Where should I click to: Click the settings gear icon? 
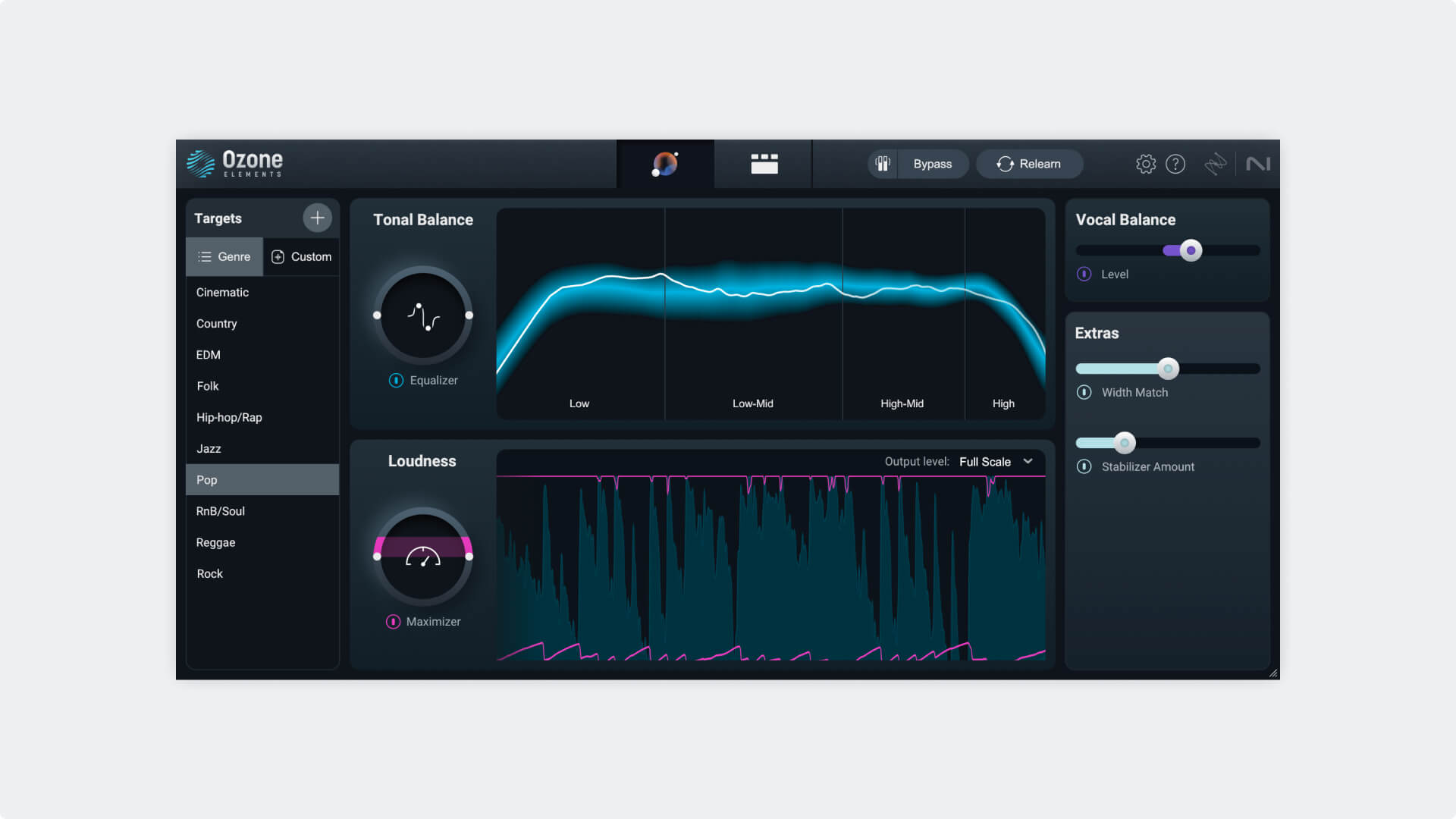click(x=1145, y=163)
